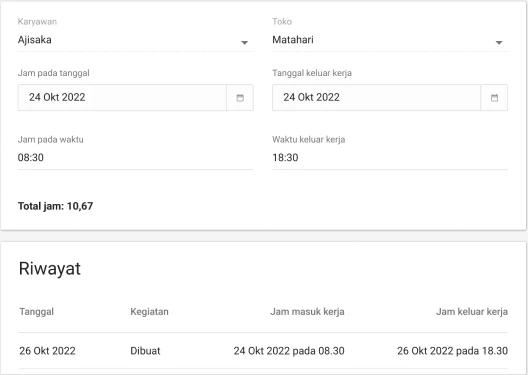The height and width of the screenshot is (375, 528).
Task: Edit the 08:30 clock-in time
Action: point(135,158)
